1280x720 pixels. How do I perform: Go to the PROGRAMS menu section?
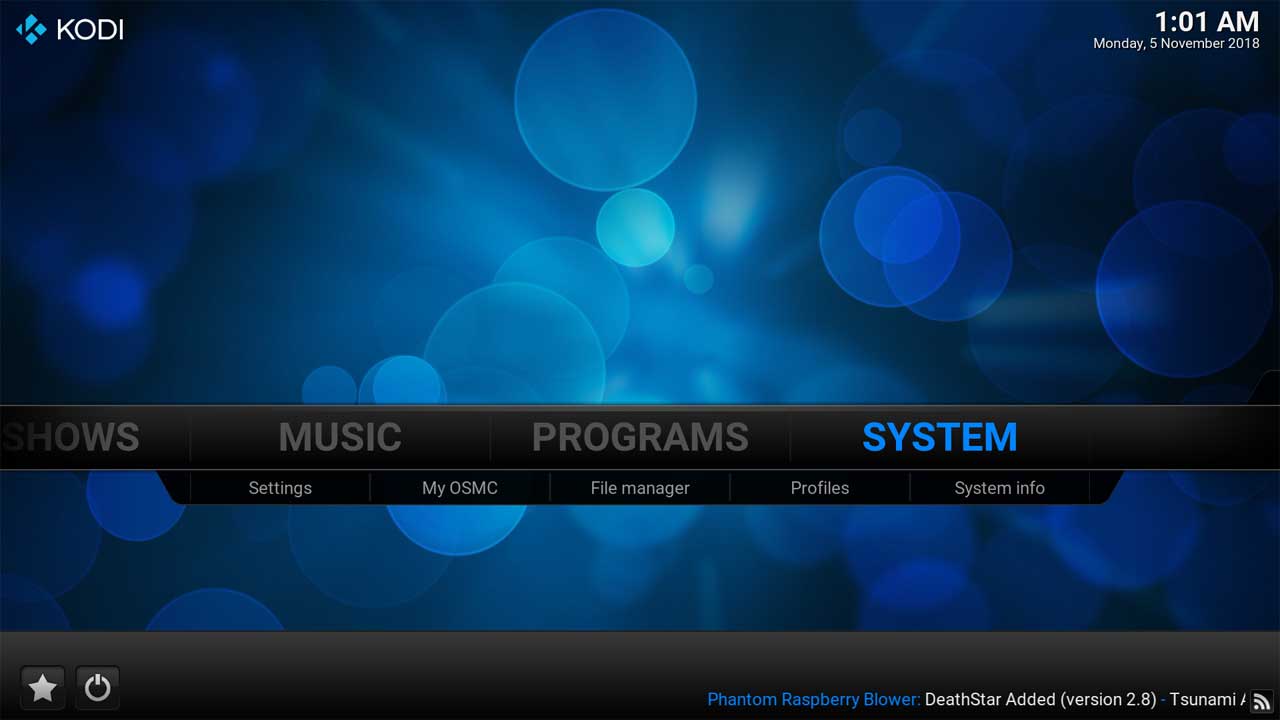(640, 438)
